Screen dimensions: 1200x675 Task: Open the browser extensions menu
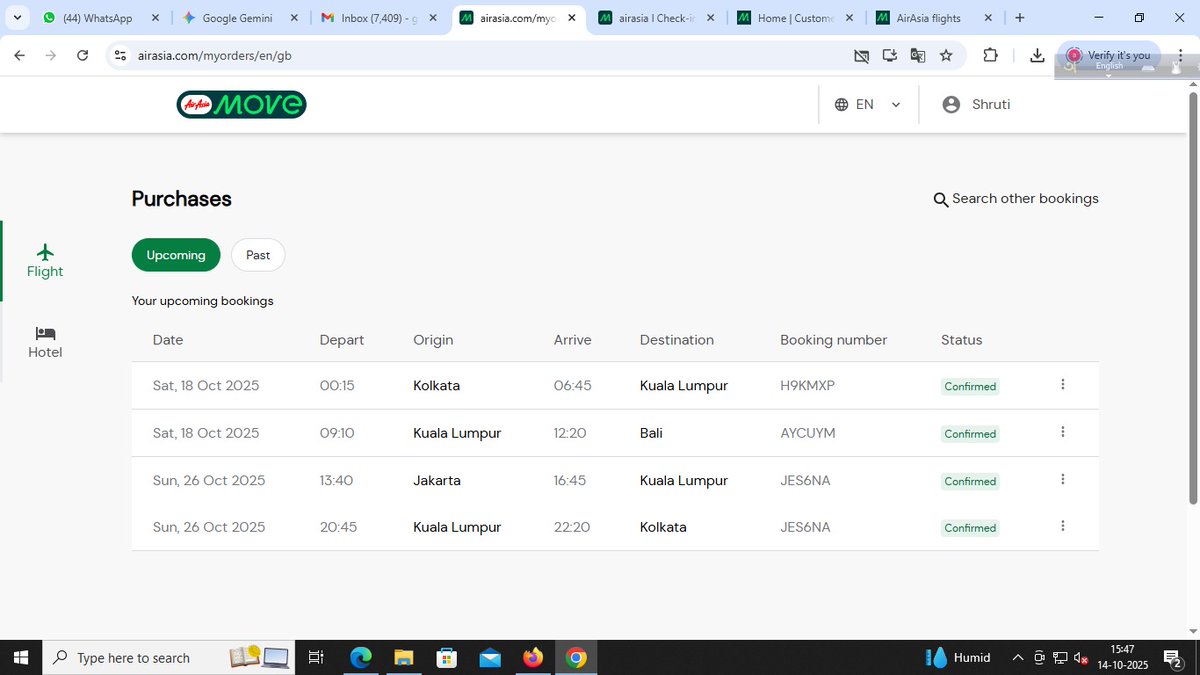point(990,56)
